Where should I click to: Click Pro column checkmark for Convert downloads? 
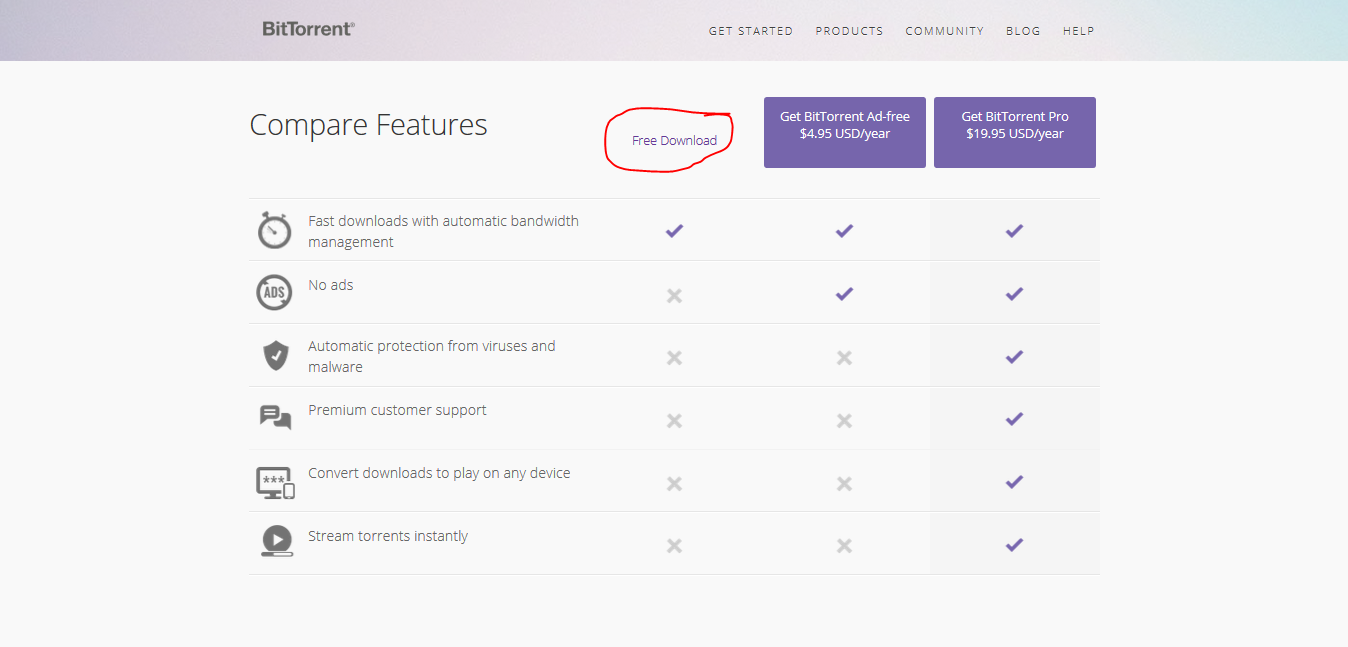[1014, 482]
